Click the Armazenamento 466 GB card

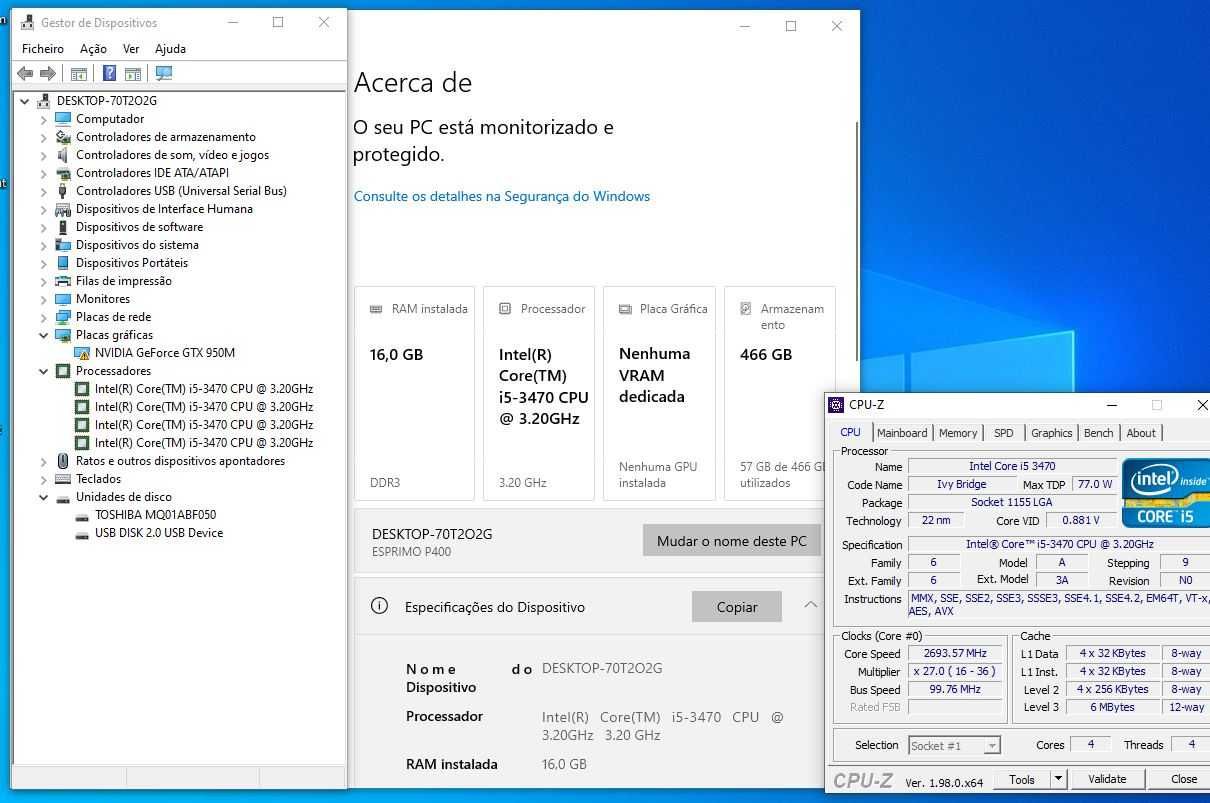779,393
